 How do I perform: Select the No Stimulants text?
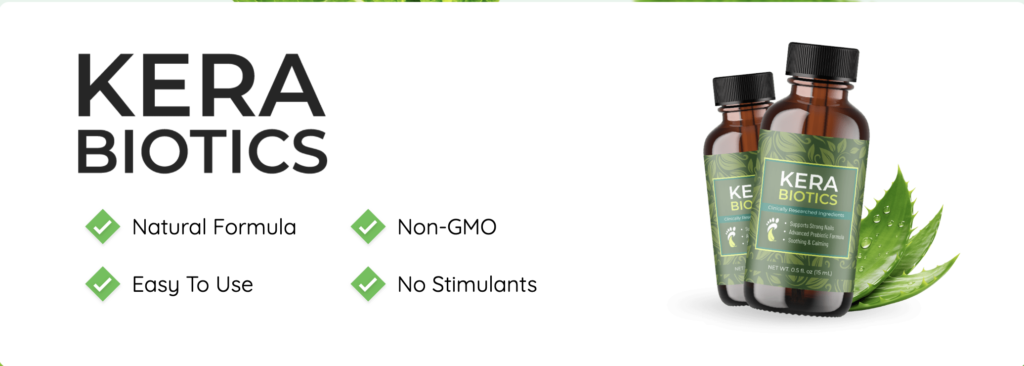point(467,284)
